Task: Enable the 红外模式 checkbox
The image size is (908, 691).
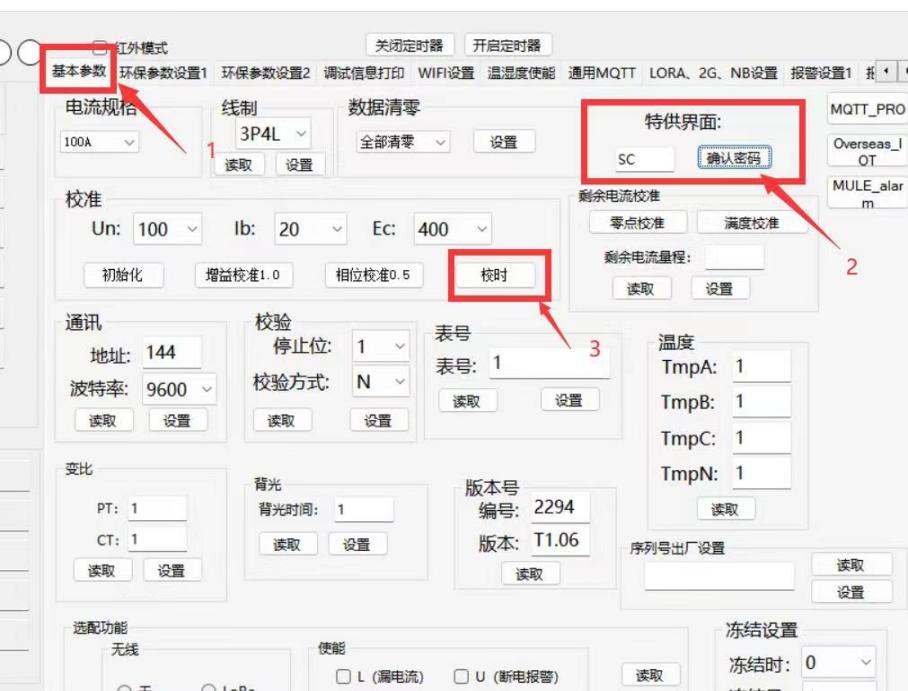Action: 99,47
